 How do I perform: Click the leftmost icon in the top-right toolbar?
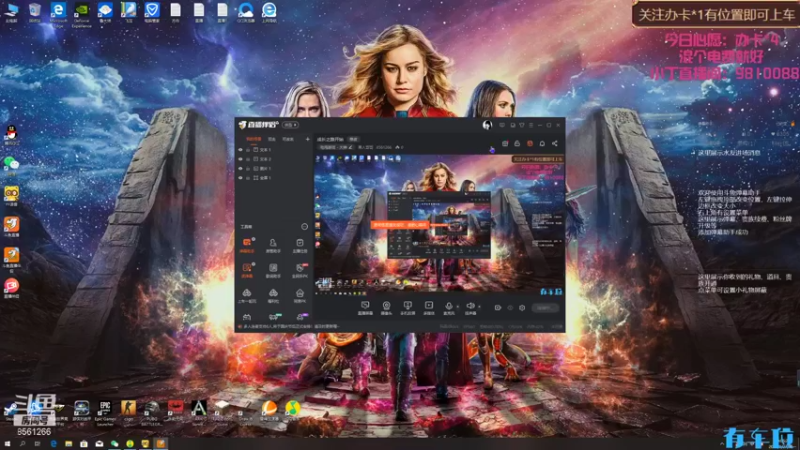tap(505, 144)
